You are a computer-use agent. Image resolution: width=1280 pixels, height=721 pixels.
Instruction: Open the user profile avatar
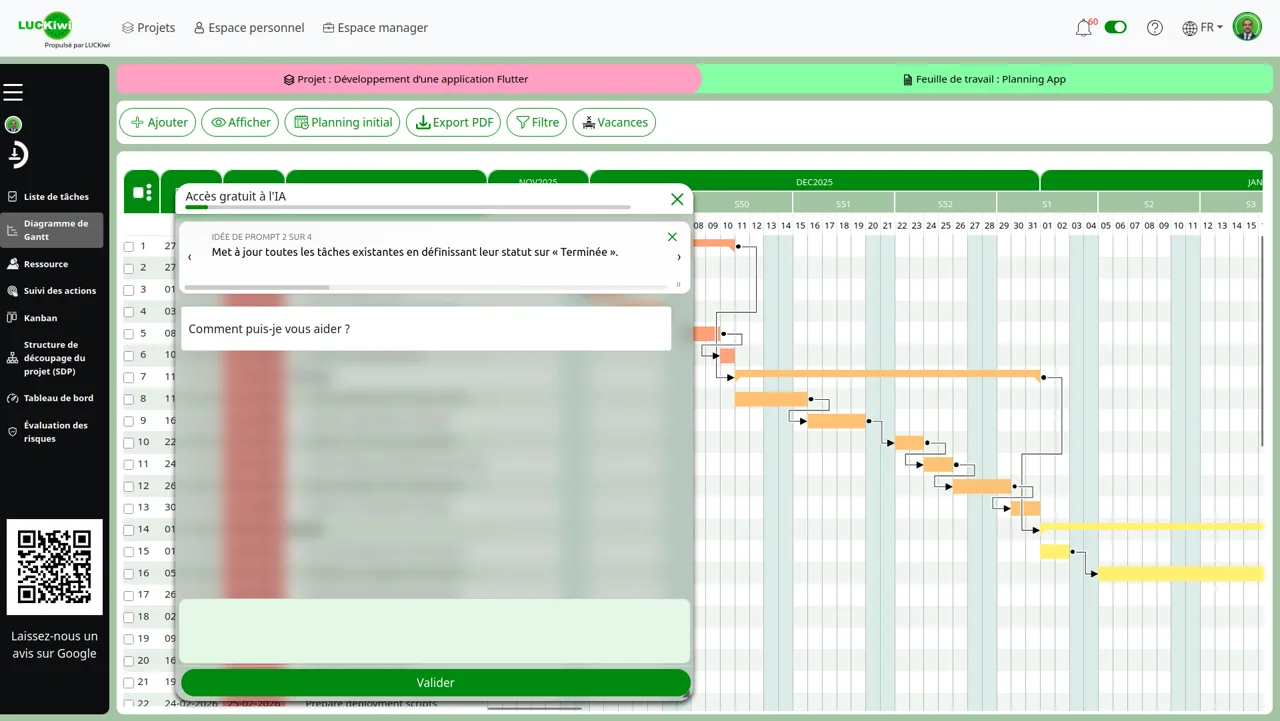click(1247, 27)
